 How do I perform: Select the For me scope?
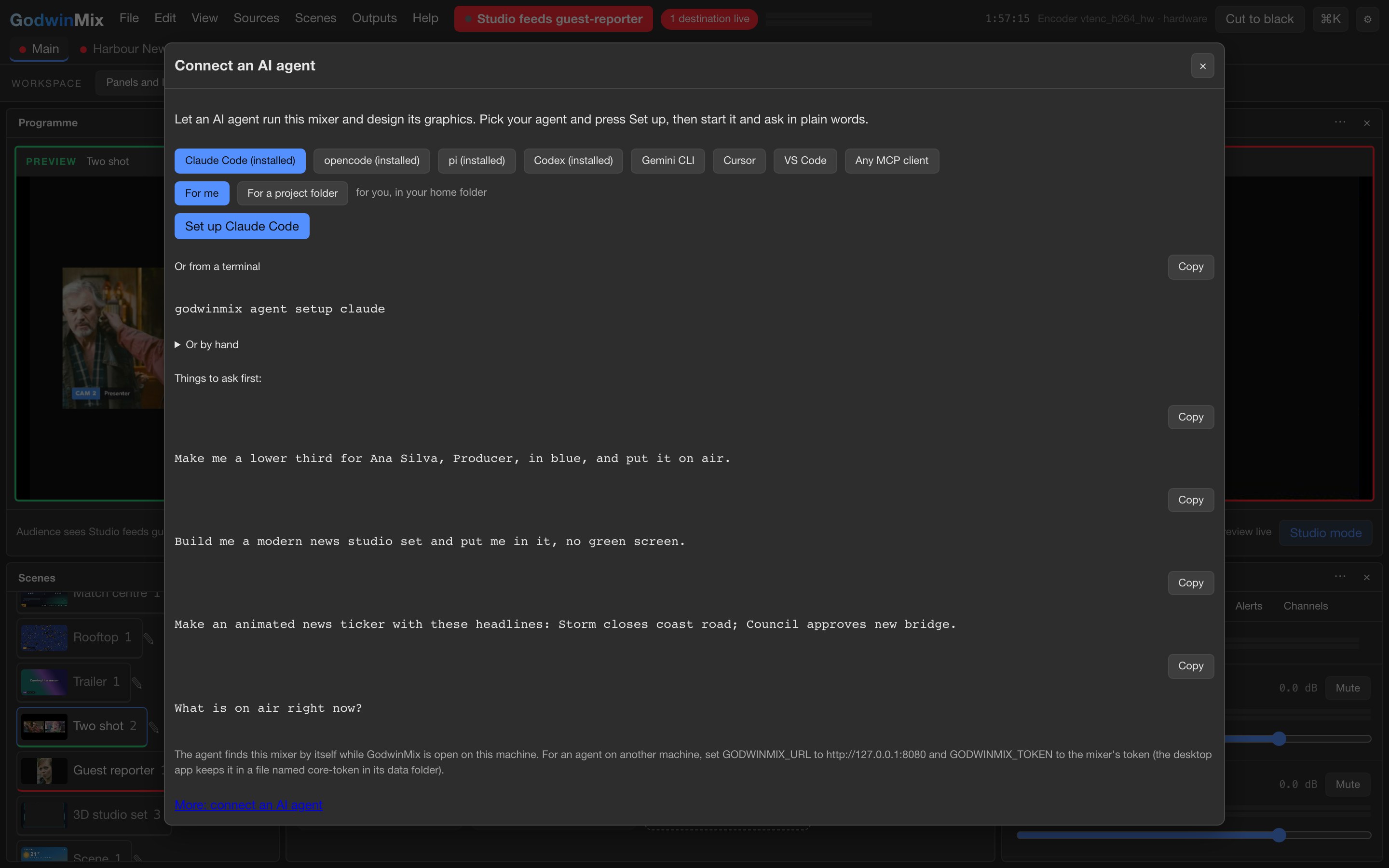pos(202,193)
